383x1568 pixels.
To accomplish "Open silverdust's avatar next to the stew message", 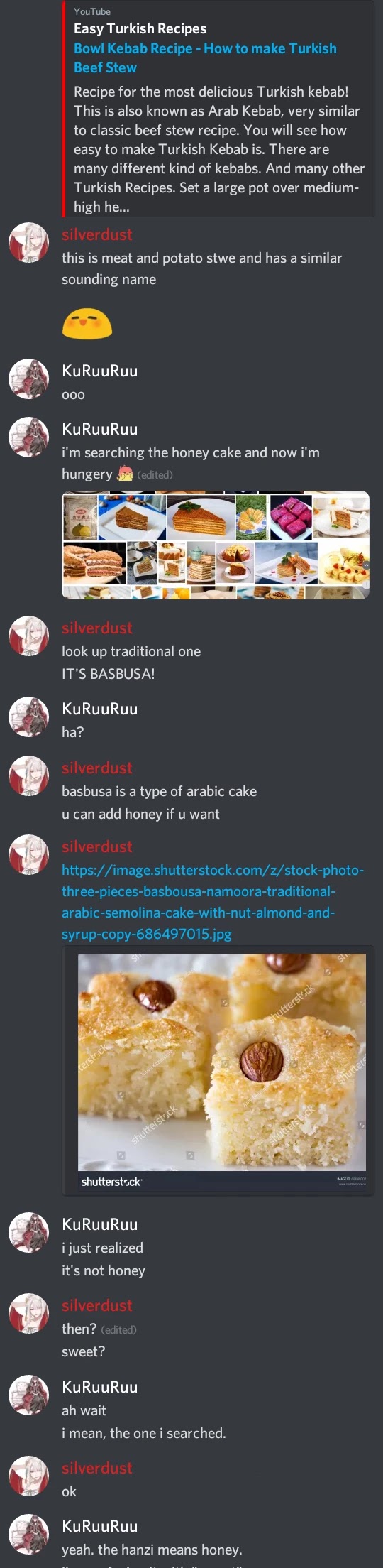I will click(28, 243).
